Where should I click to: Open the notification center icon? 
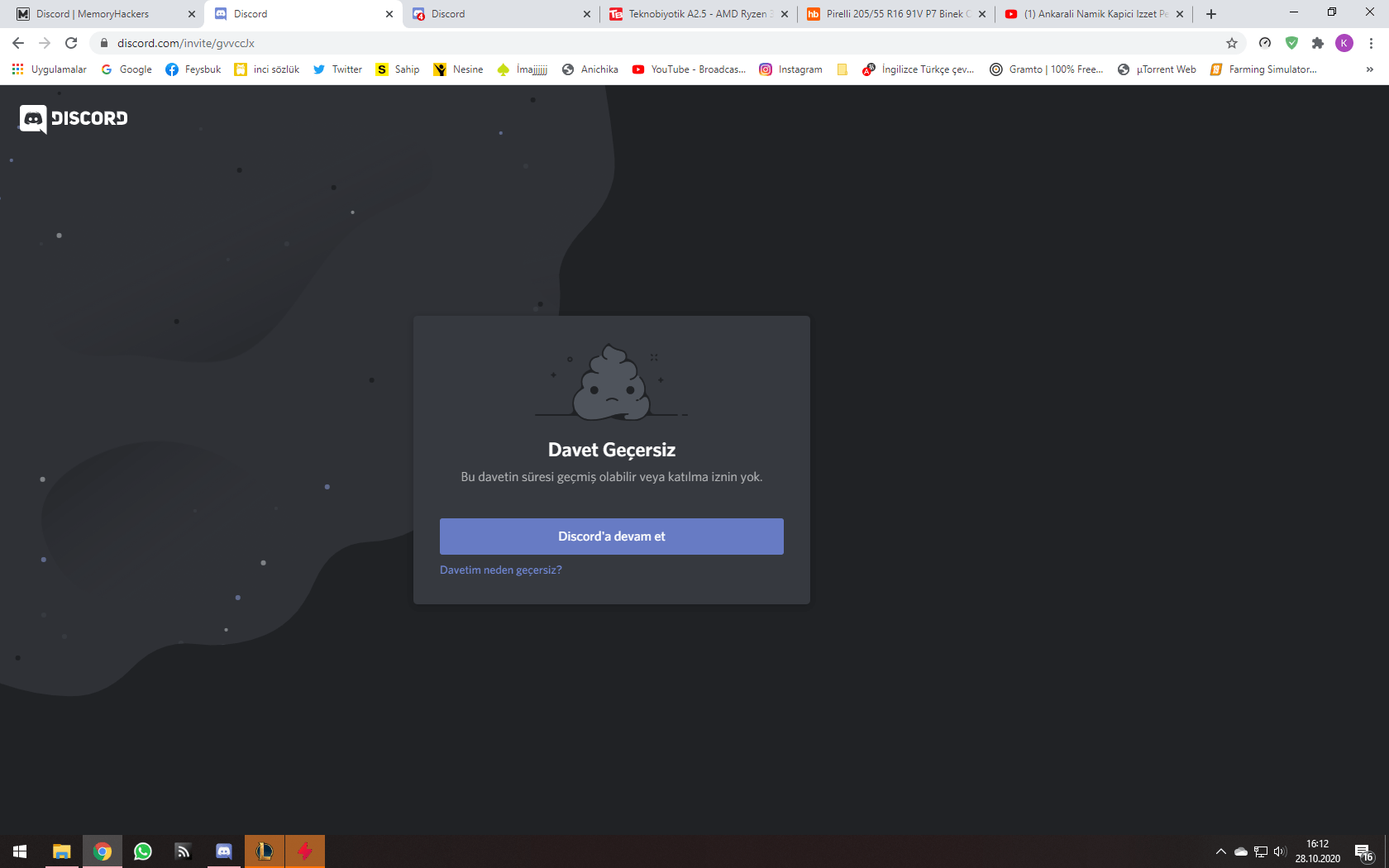point(1364,851)
